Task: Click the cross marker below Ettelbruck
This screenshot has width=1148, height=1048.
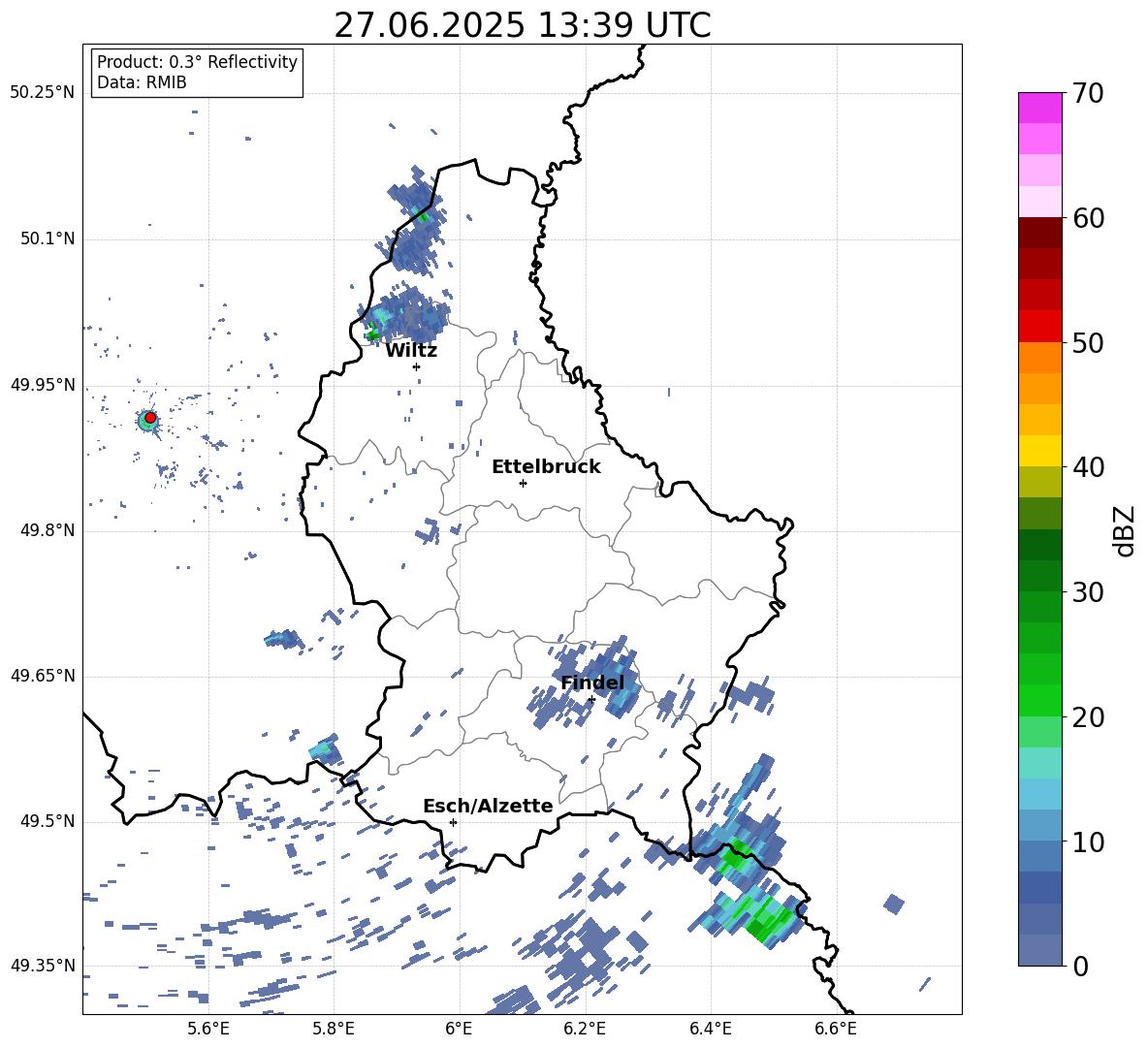Action: [523, 483]
